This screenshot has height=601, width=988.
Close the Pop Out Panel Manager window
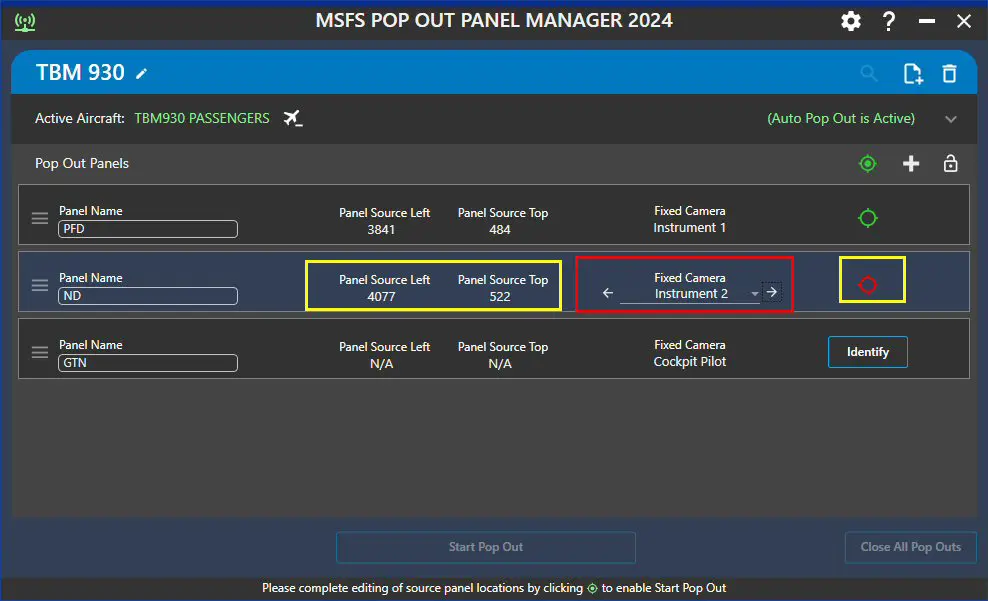click(963, 21)
